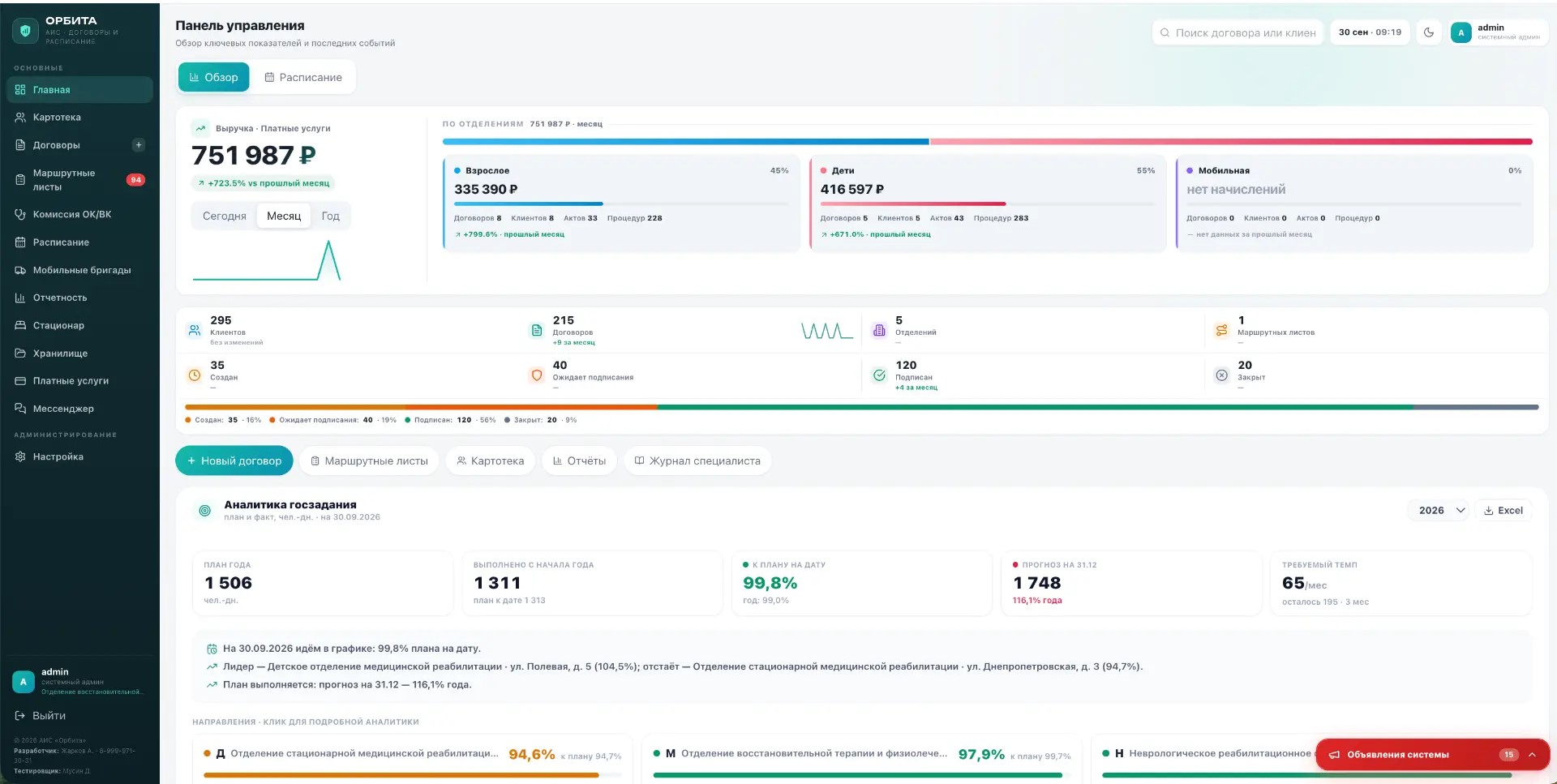
Task: Export analytics to Excel
Action: pos(1503,511)
